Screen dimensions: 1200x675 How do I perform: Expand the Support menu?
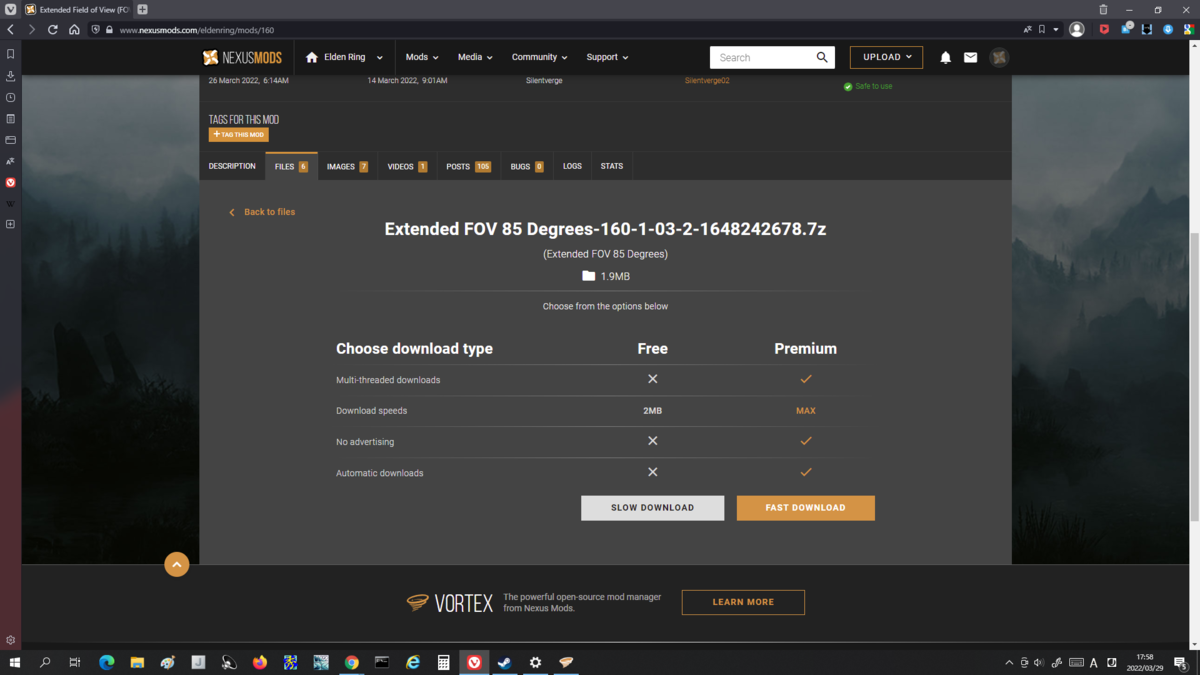point(607,58)
